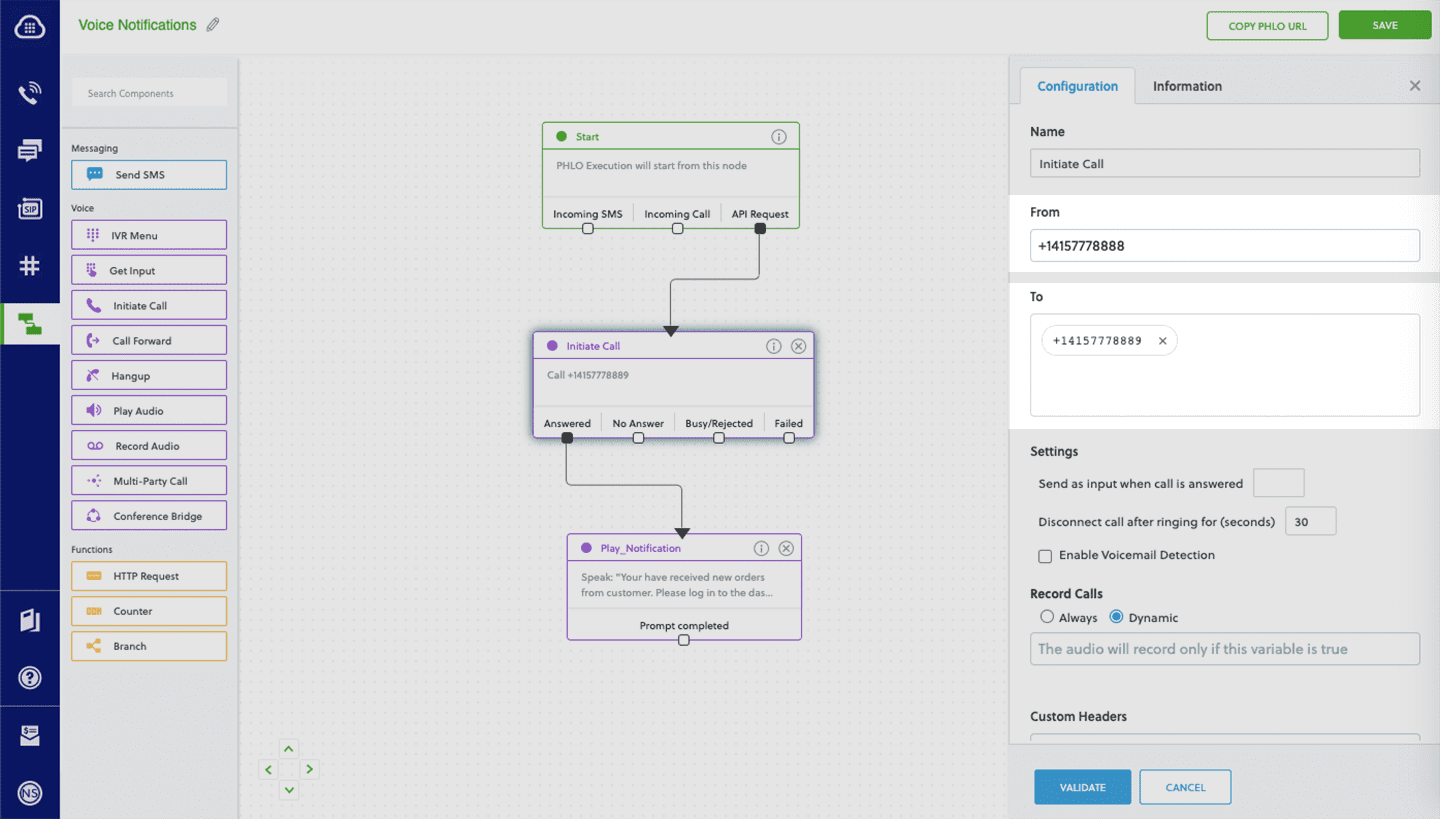Click the Failed output port
1440x819 pixels.
click(789, 438)
